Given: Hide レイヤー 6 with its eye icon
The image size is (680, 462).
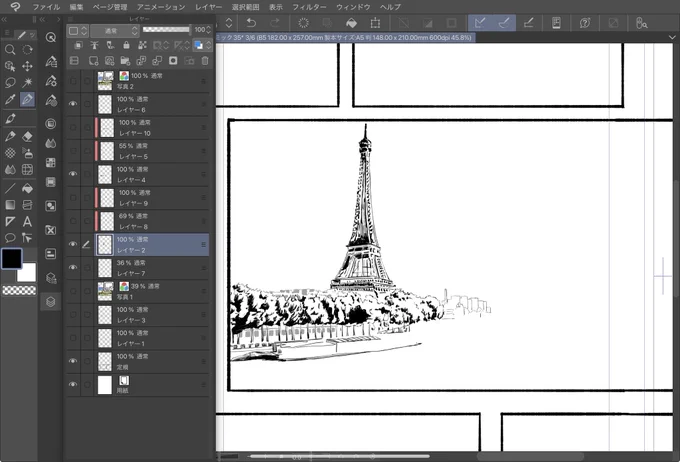Looking at the screenshot, I should [73, 104].
